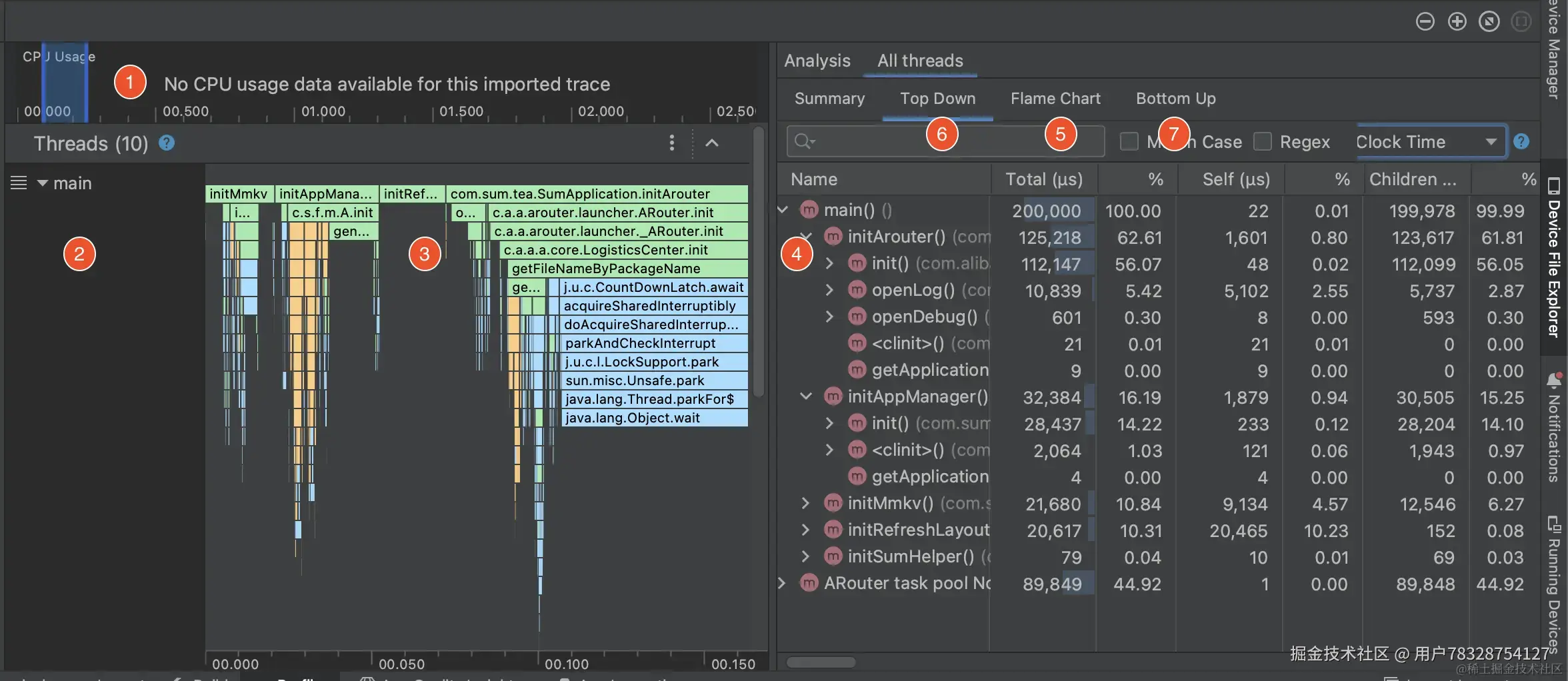Click the self time value 20,465
The height and width of the screenshot is (681, 1568).
click(x=1239, y=531)
